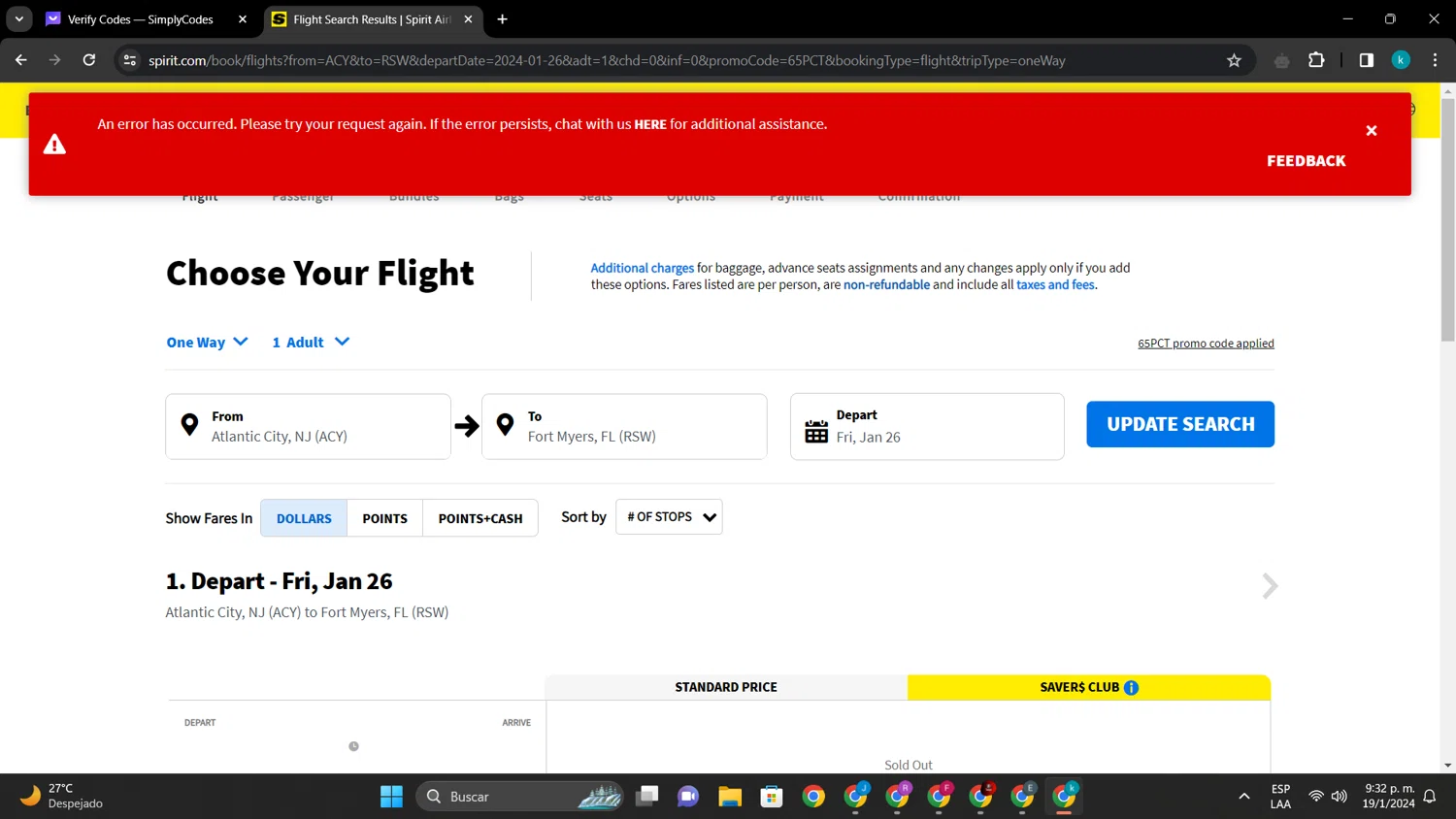1456x819 pixels.
Task: Open the Windows Start menu
Action: (x=391, y=797)
